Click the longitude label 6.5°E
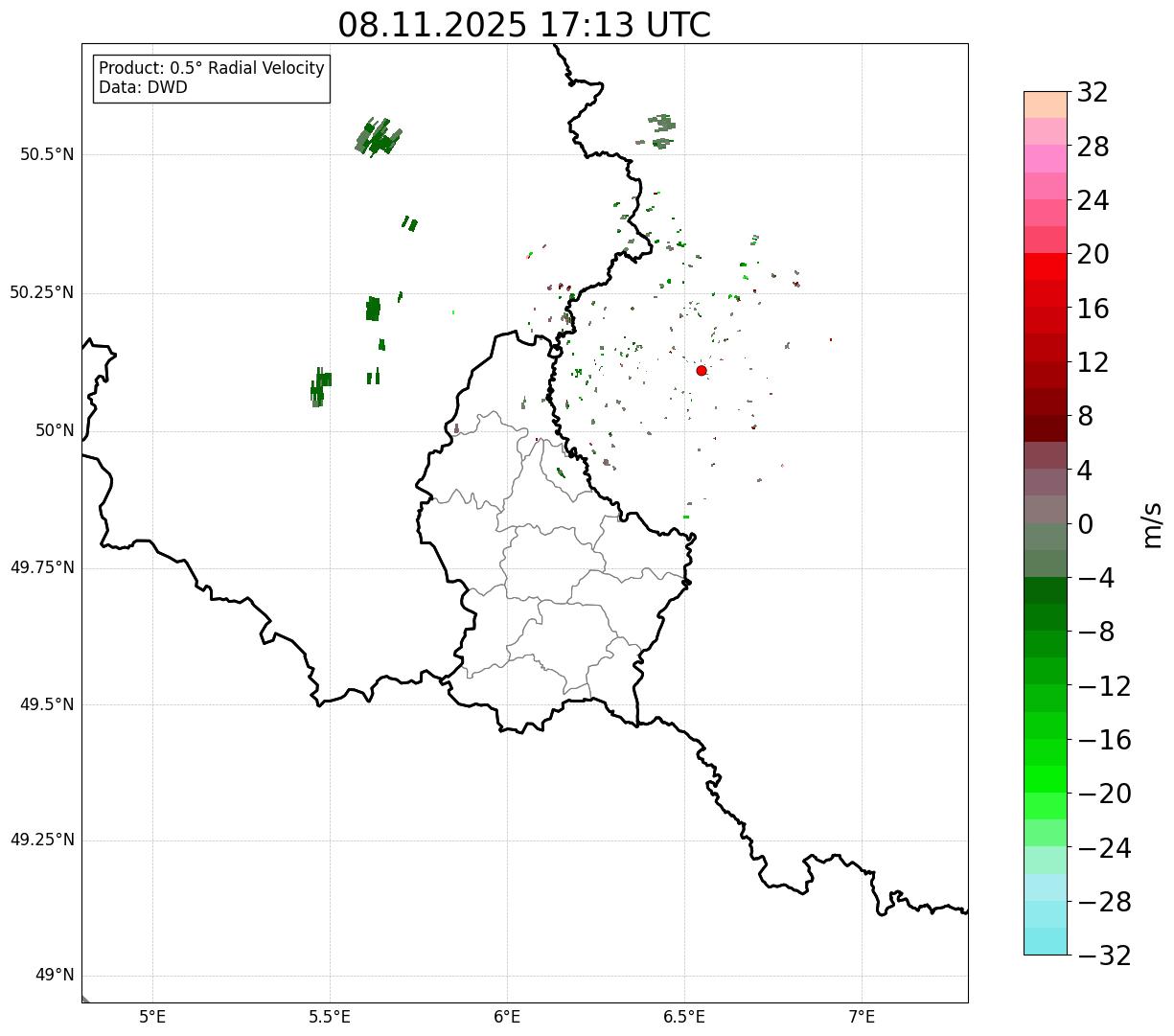 pos(685,1016)
